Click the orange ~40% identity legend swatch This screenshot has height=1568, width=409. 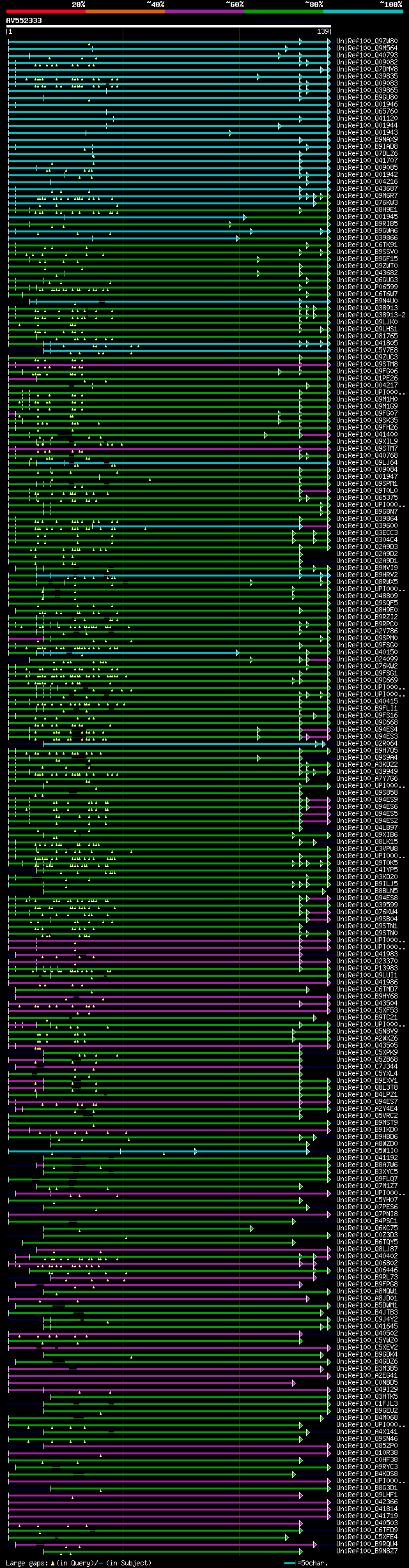click(125, 11)
